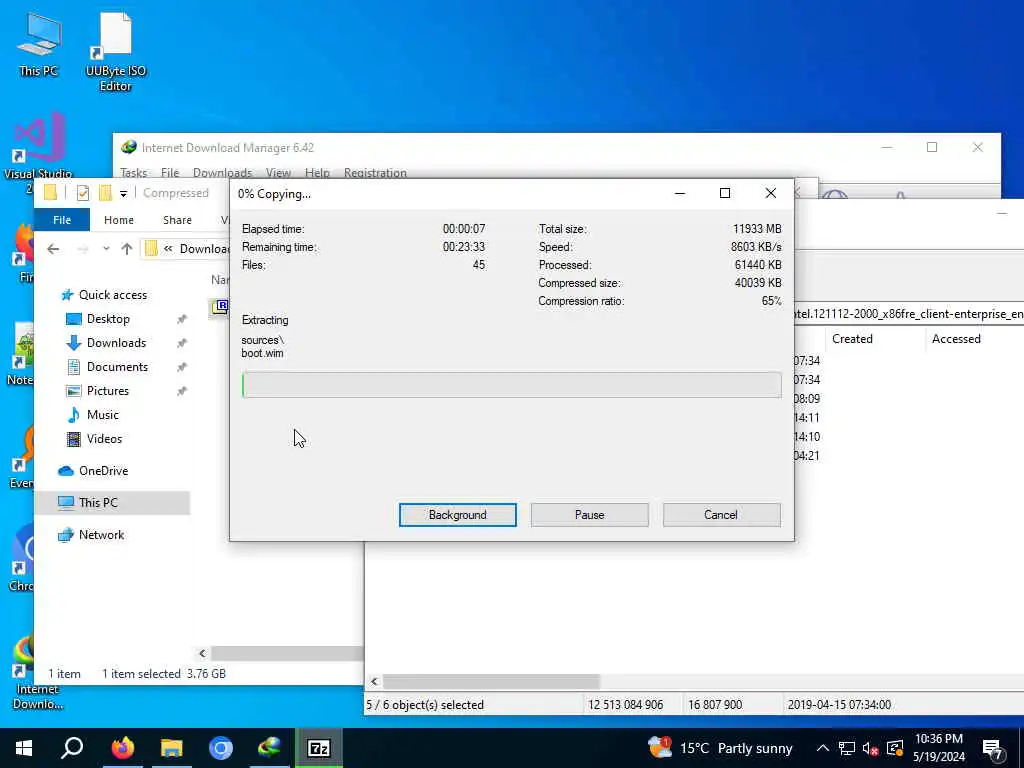Open the weather widget showing 15°C
Image resolution: width=1024 pixels, height=768 pixels.
720,748
